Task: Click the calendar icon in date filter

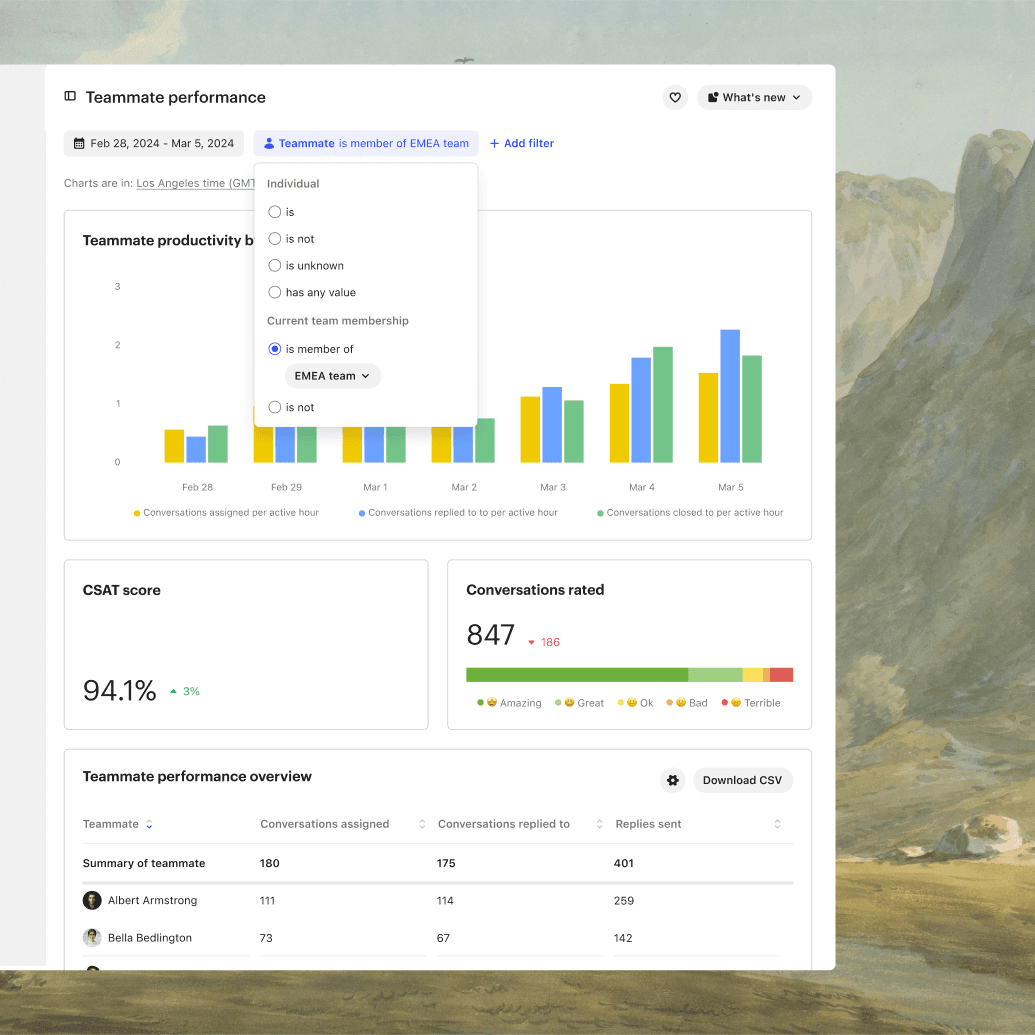Action: point(79,143)
